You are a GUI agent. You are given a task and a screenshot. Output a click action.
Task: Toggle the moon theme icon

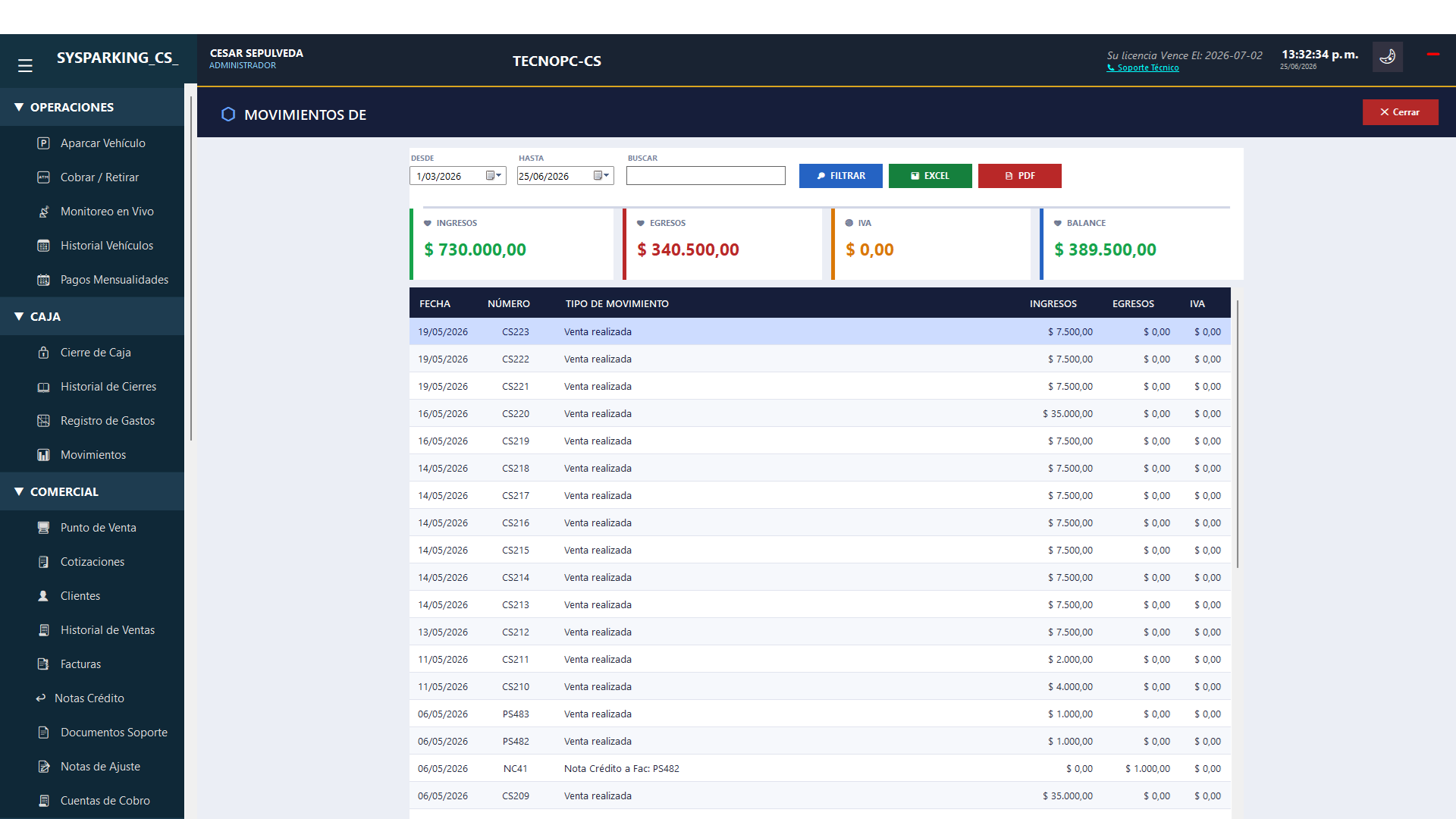coord(1387,57)
